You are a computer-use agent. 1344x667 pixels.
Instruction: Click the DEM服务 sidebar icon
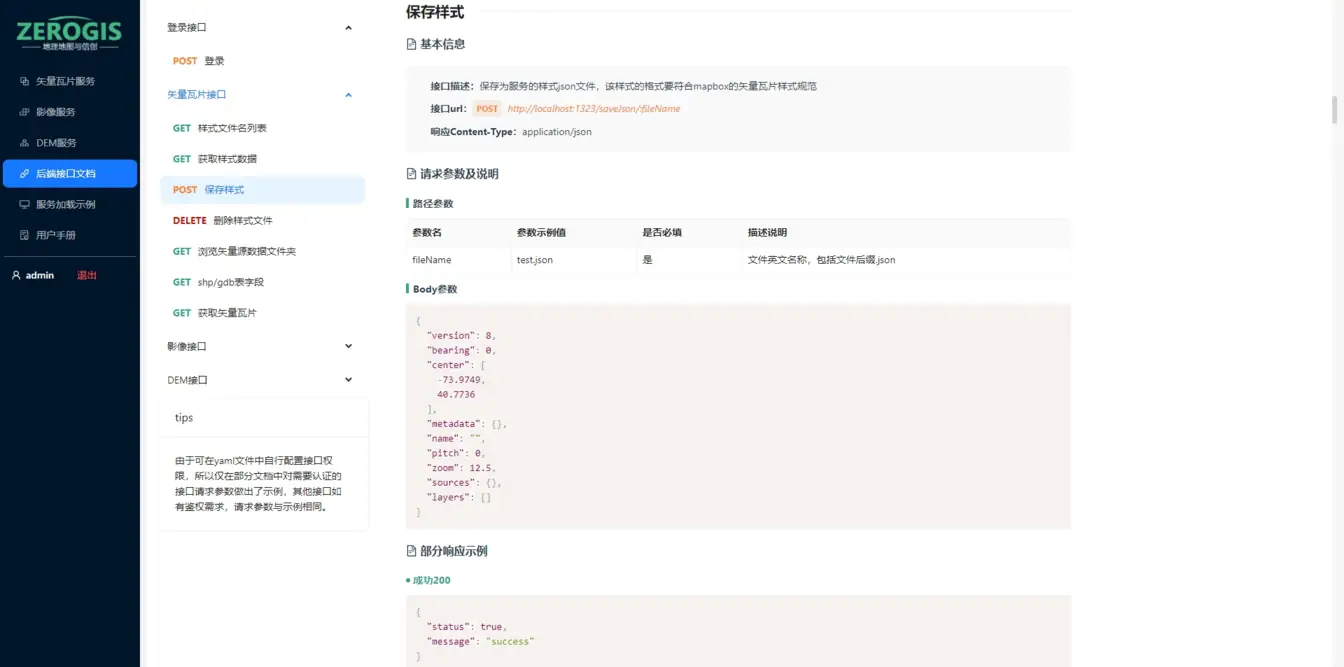point(25,143)
